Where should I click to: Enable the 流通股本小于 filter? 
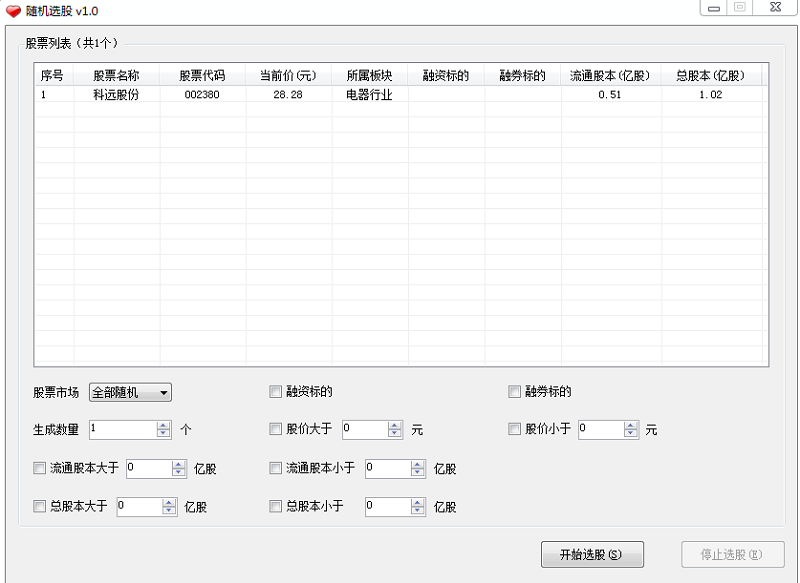point(276,468)
